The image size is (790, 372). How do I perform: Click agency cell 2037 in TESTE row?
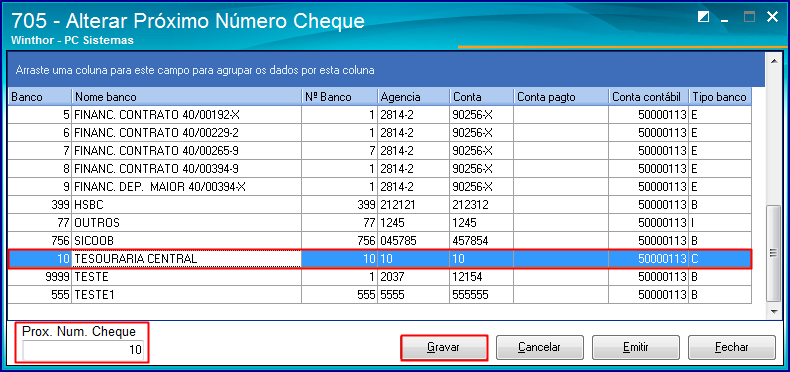(x=413, y=277)
